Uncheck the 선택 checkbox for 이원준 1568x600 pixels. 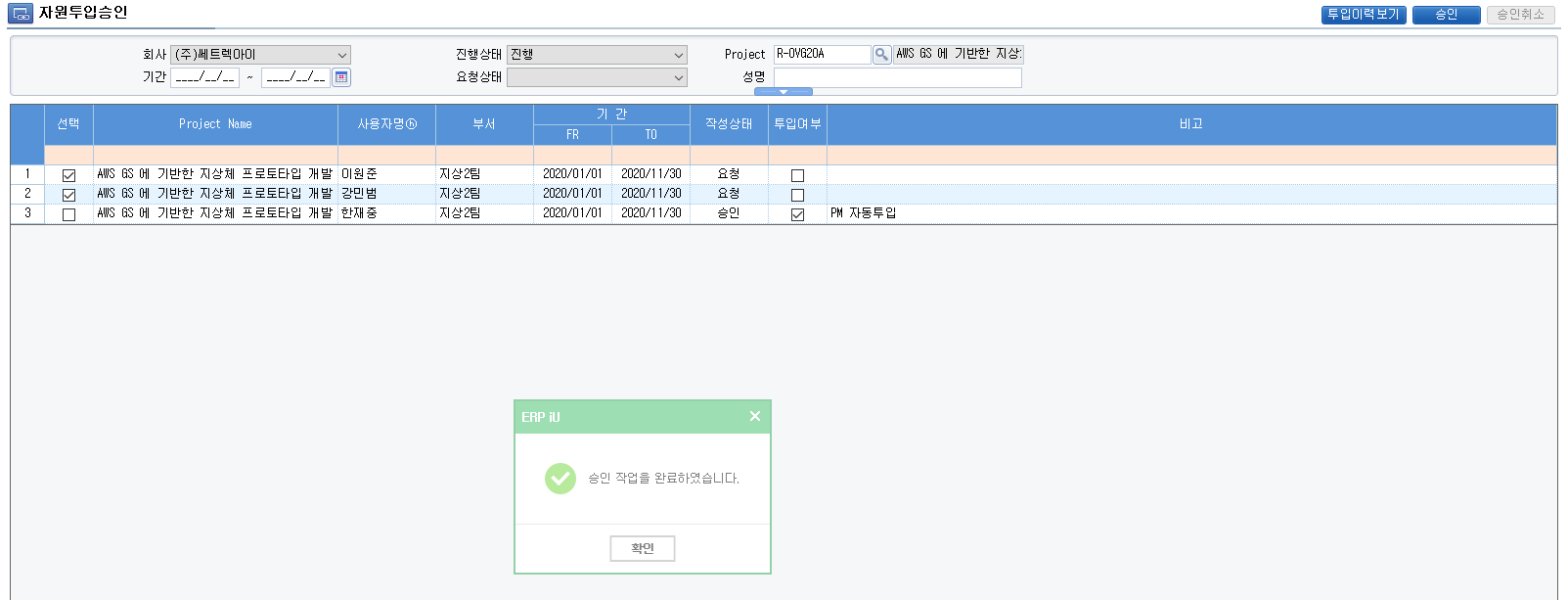[x=68, y=175]
